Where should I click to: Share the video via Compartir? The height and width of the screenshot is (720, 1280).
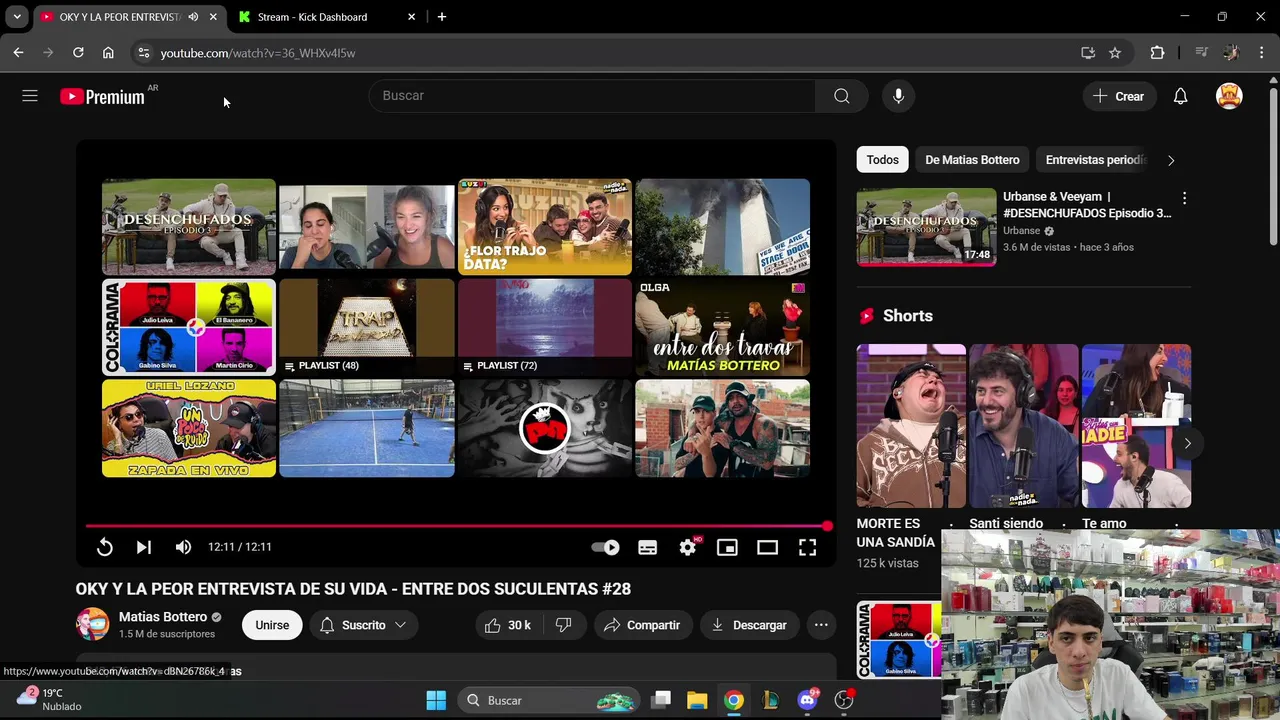[x=643, y=625]
